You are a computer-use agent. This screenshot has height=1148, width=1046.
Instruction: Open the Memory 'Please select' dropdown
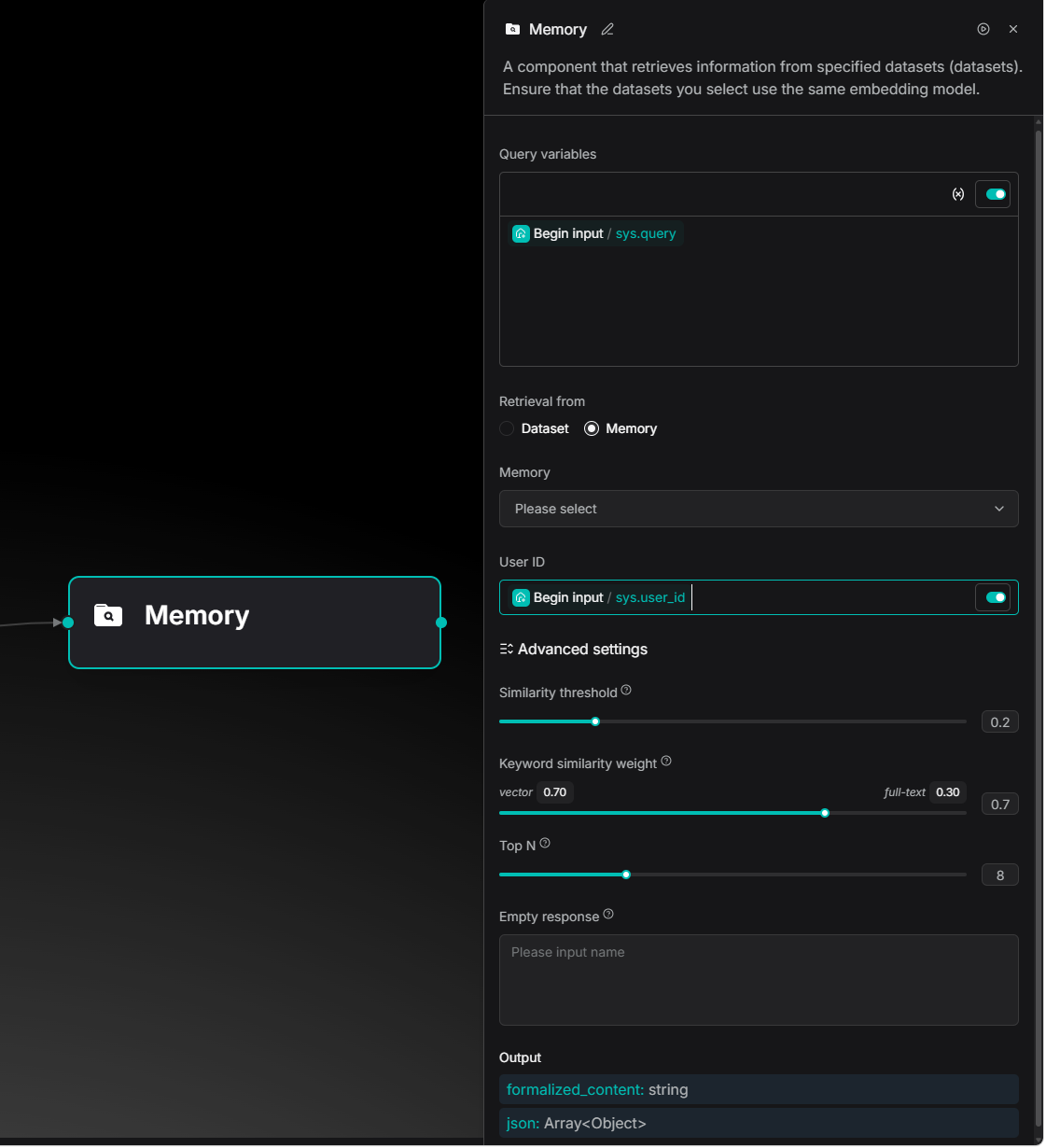[x=758, y=509]
